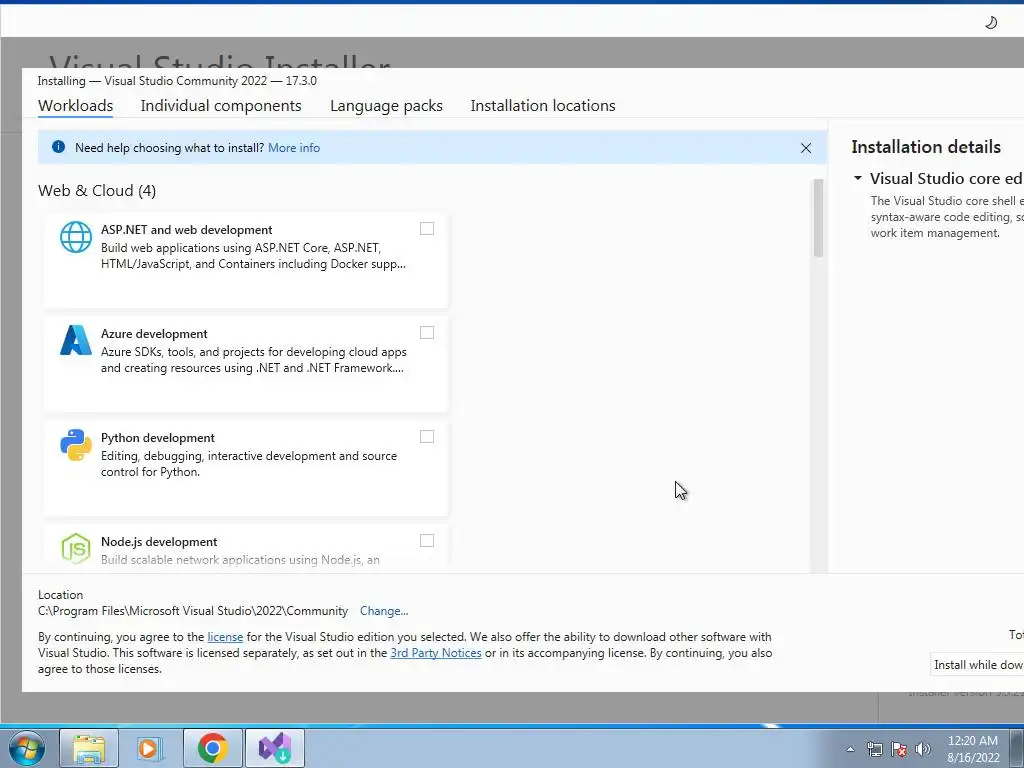
Task: Click Visual Studio Installer taskbar icon
Action: [x=274, y=748]
